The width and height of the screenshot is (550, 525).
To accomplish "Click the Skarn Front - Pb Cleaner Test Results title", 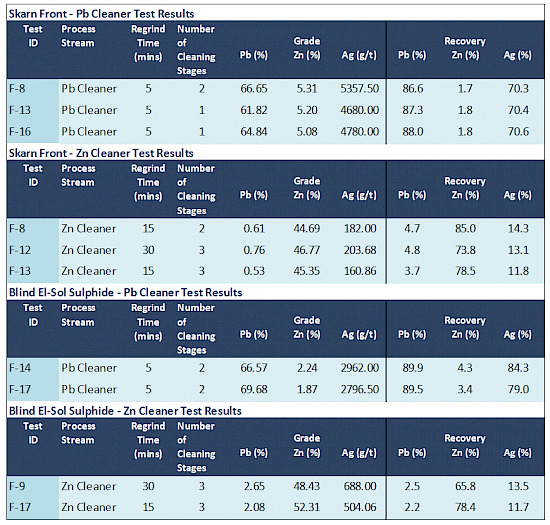I will click(x=101, y=14).
